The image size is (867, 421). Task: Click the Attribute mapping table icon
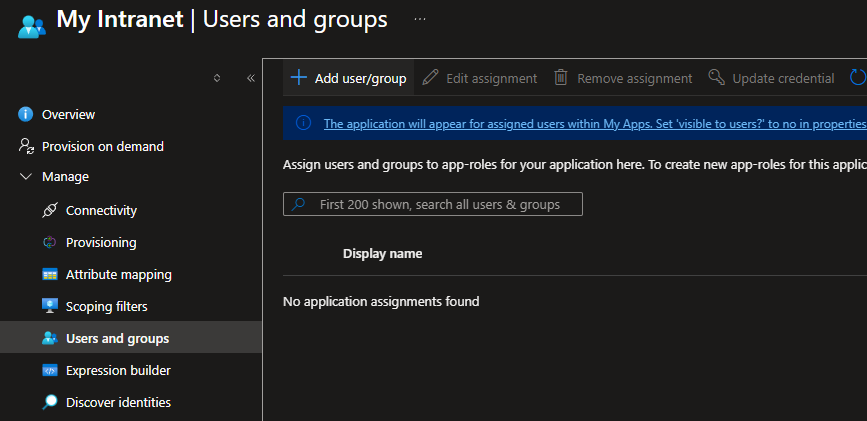tap(50, 275)
